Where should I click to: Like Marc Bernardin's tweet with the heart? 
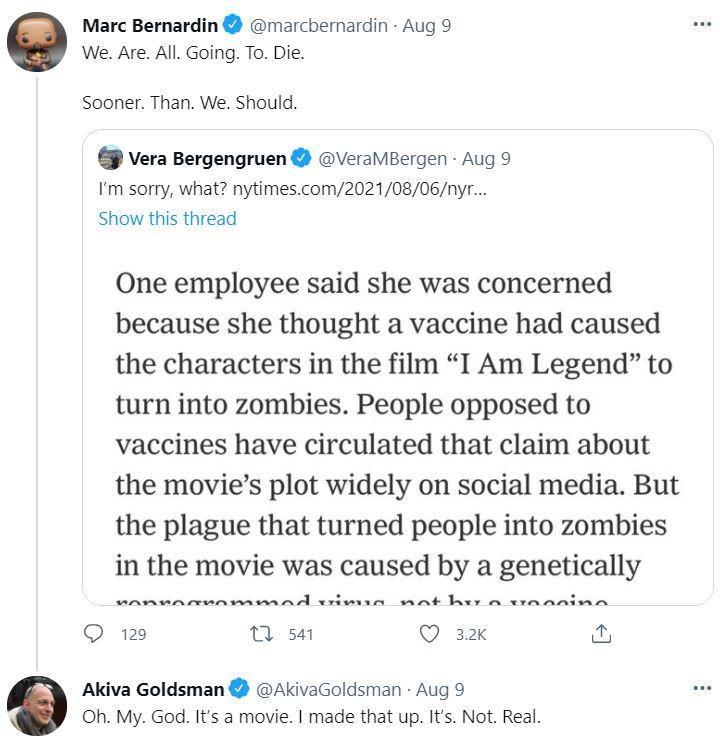click(x=429, y=634)
